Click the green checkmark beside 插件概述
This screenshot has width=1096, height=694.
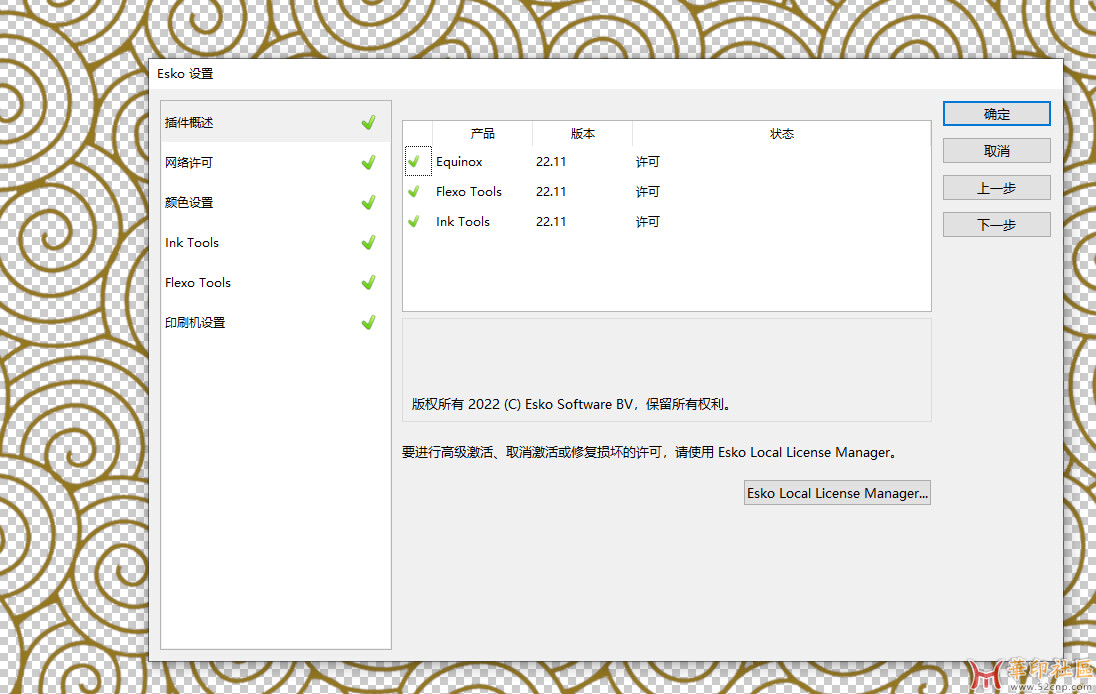click(x=368, y=122)
